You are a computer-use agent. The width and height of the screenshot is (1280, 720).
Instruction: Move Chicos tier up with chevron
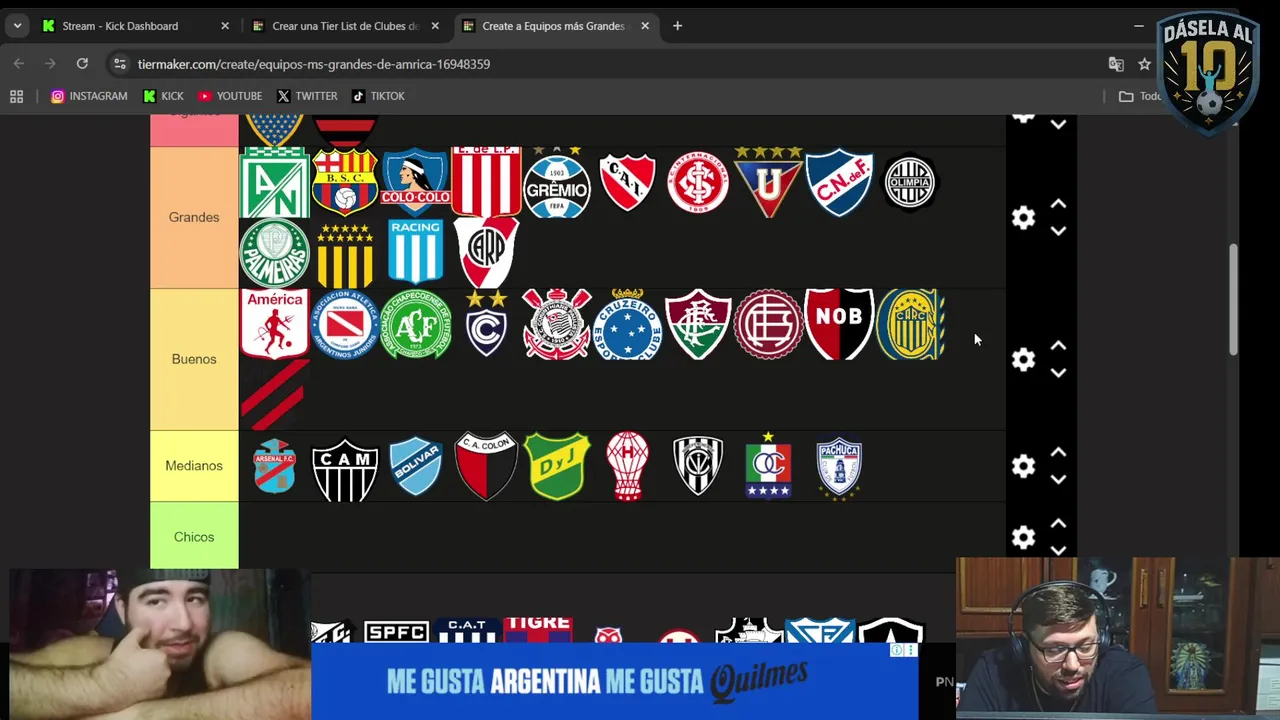[1058, 523]
